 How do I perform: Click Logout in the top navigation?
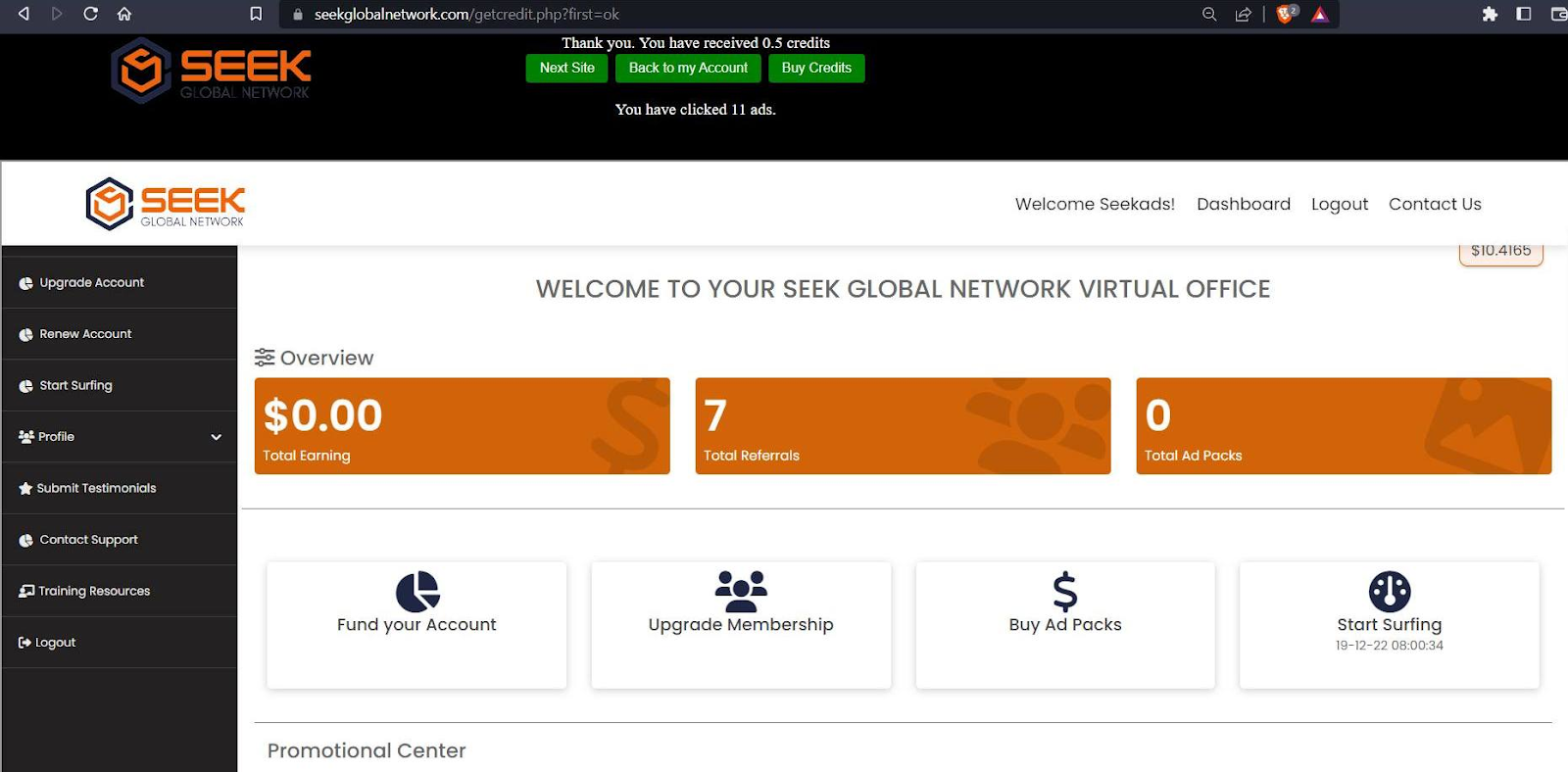tap(1340, 204)
